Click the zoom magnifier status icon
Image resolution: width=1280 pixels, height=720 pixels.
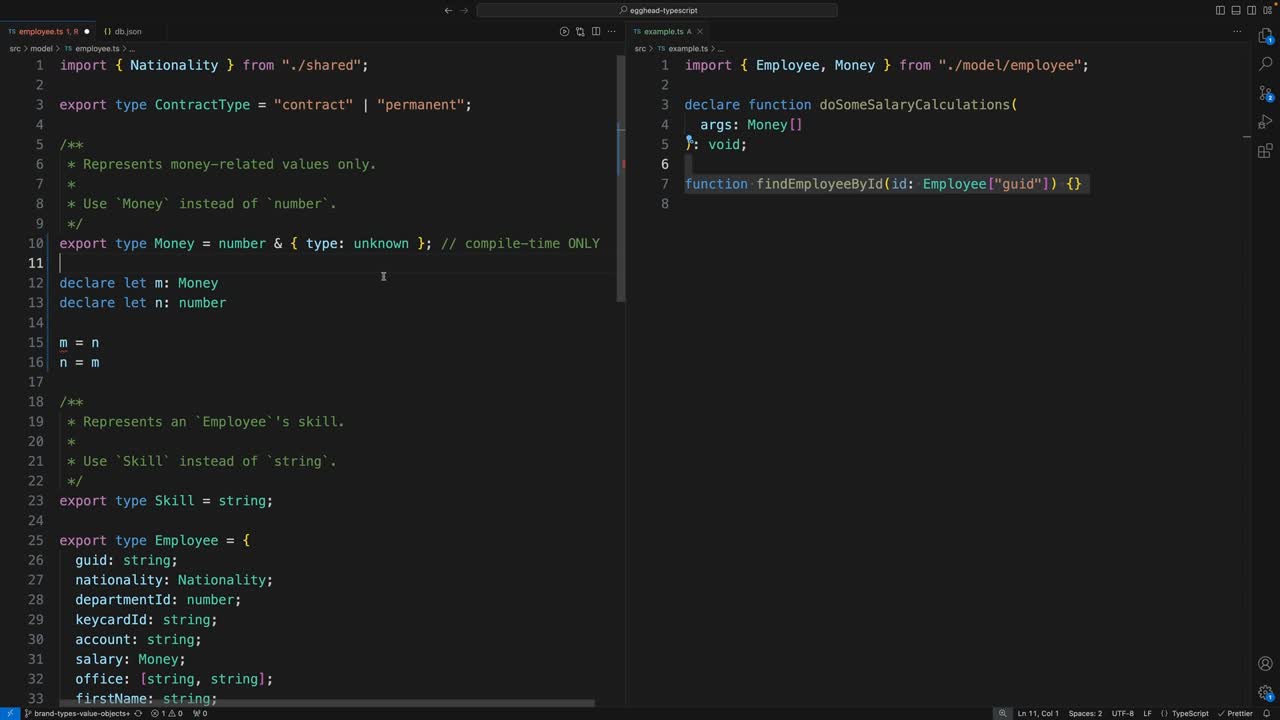tap(1002, 713)
